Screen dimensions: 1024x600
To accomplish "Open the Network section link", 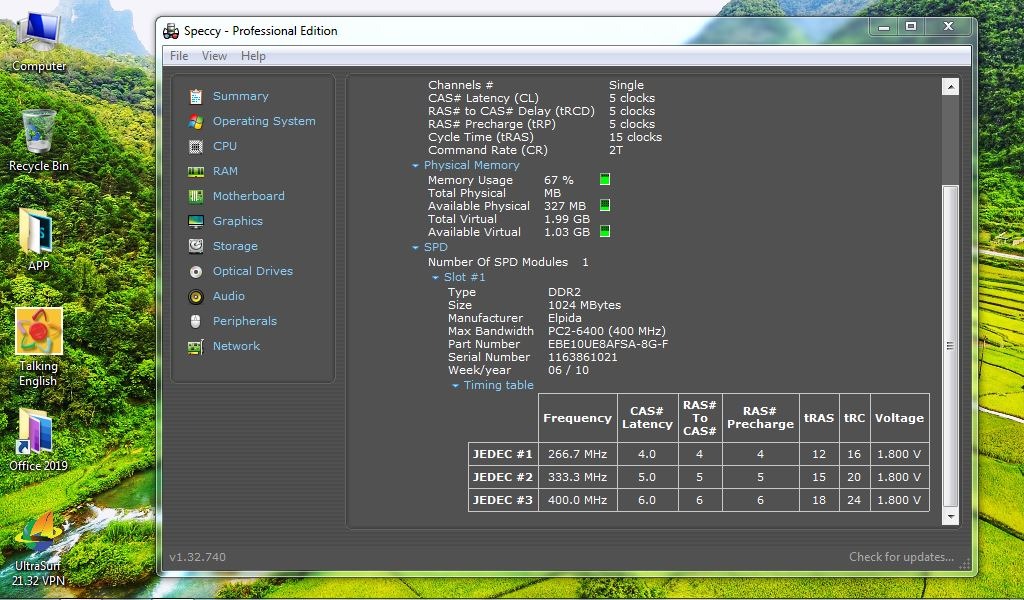I will 236,346.
